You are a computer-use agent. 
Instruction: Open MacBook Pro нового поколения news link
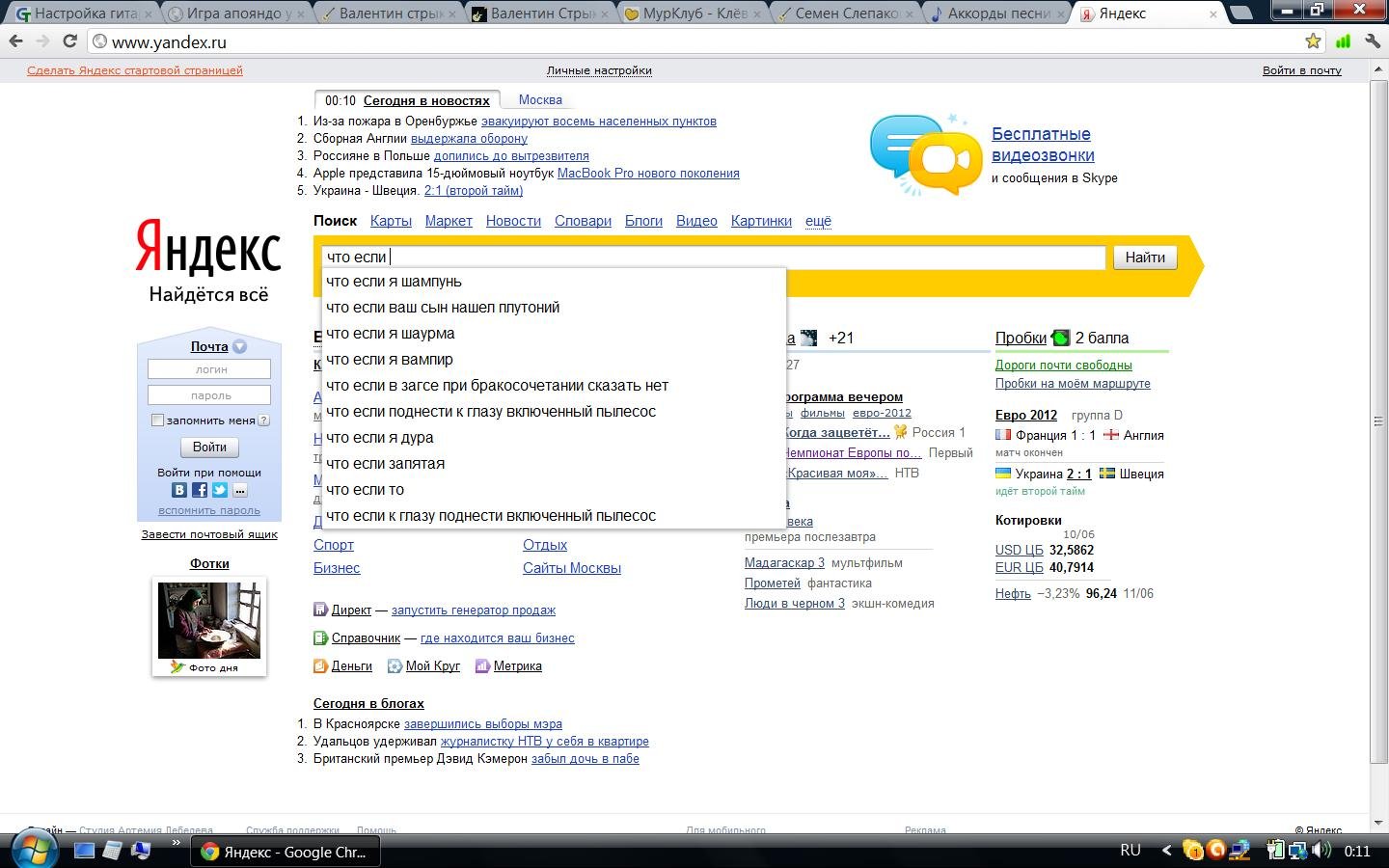648,174
